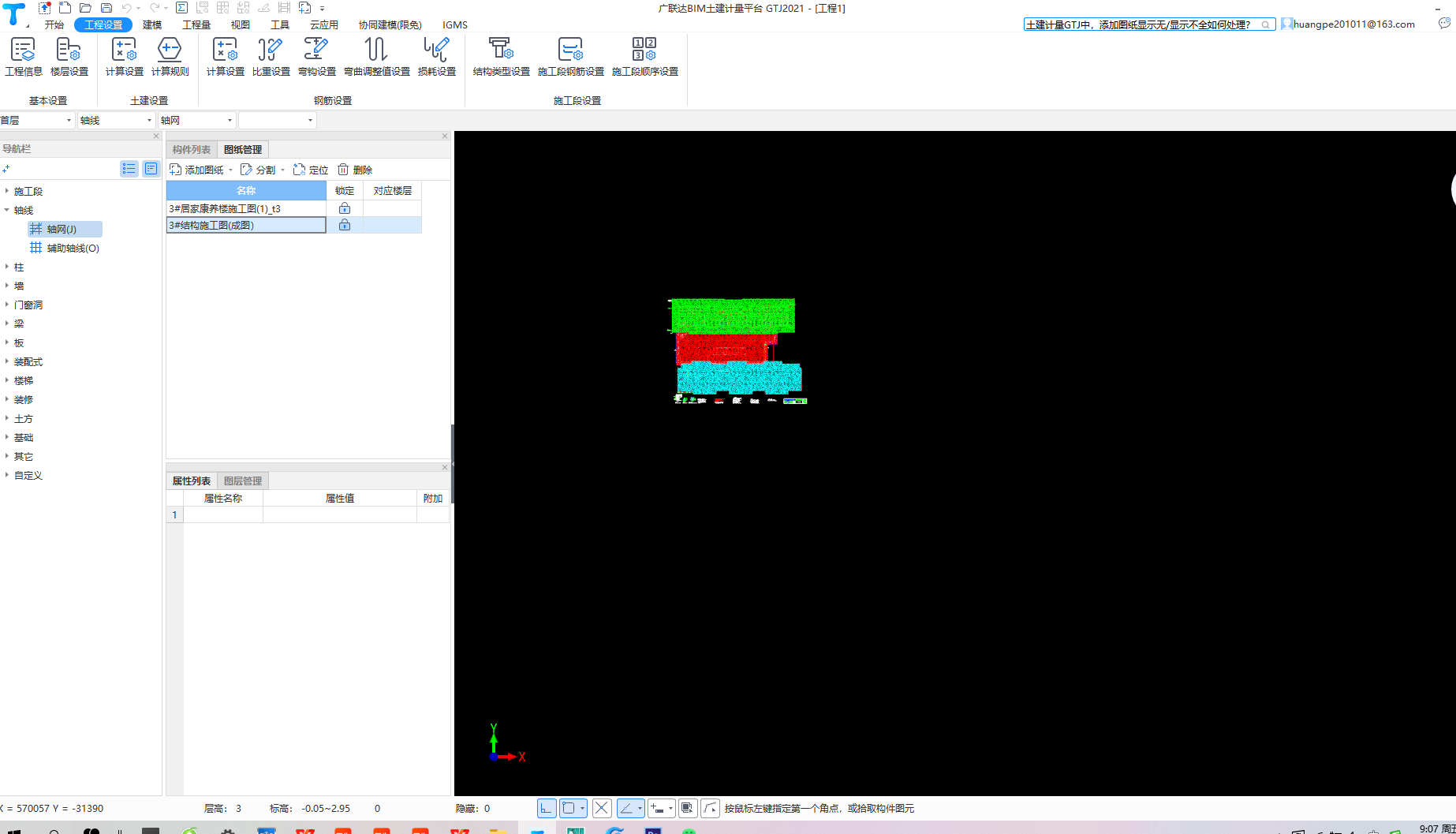Open 计算设置 under 钢筋设置

pyautogui.click(x=226, y=57)
